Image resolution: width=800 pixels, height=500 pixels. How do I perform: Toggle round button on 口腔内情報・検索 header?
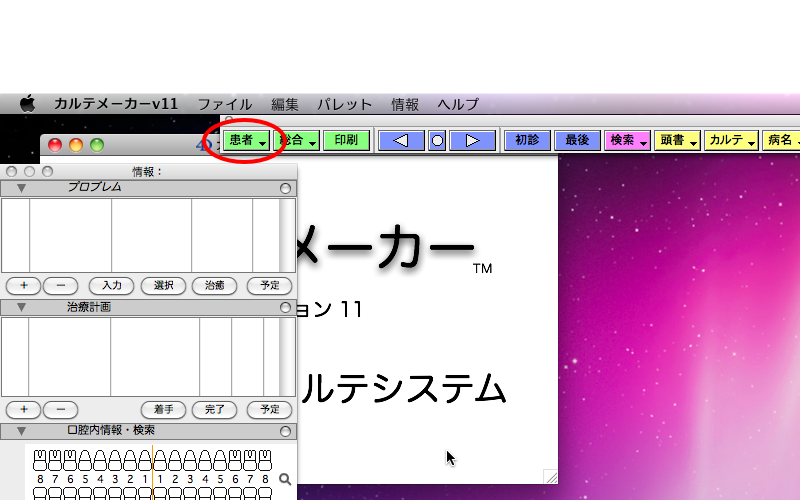click(285, 431)
